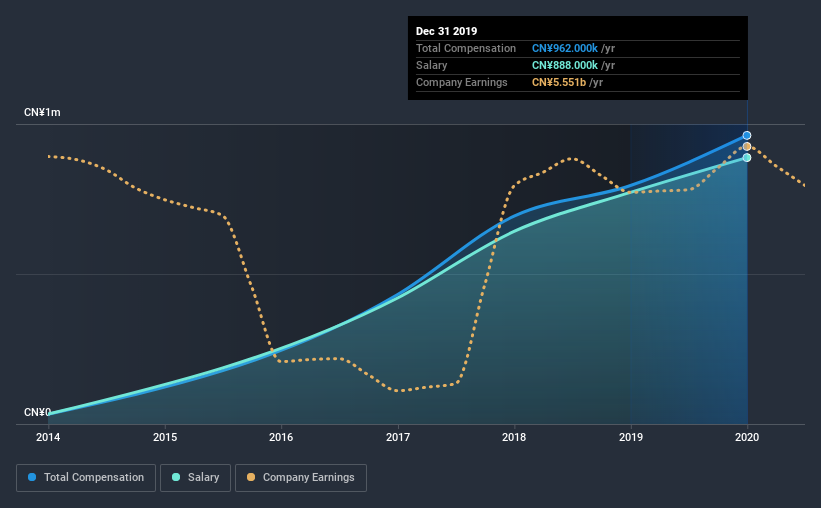Toggle the Salary legend button
Screen dimensions: 821x508
[195, 478]
